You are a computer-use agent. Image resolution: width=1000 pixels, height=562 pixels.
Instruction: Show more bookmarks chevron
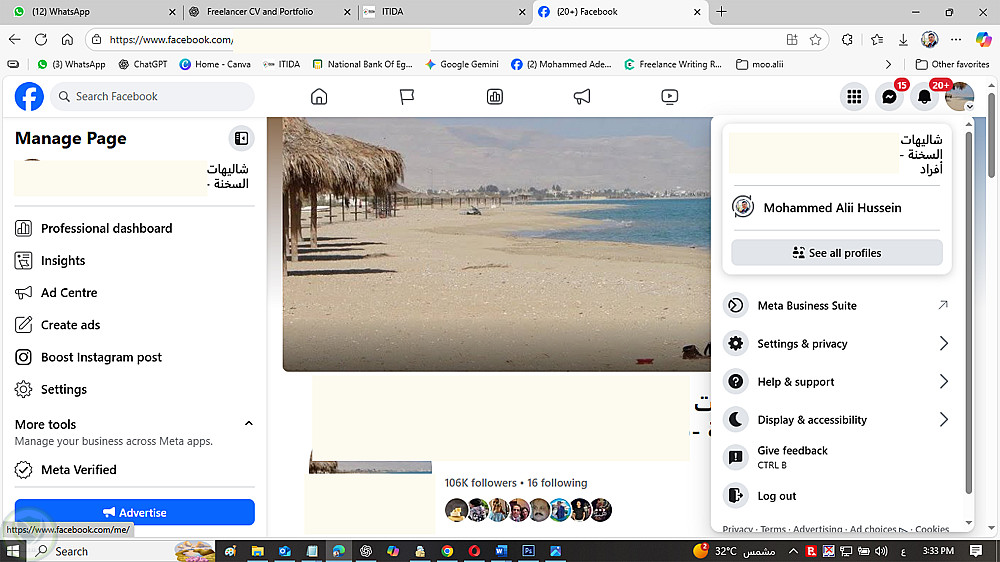(888, 64)
